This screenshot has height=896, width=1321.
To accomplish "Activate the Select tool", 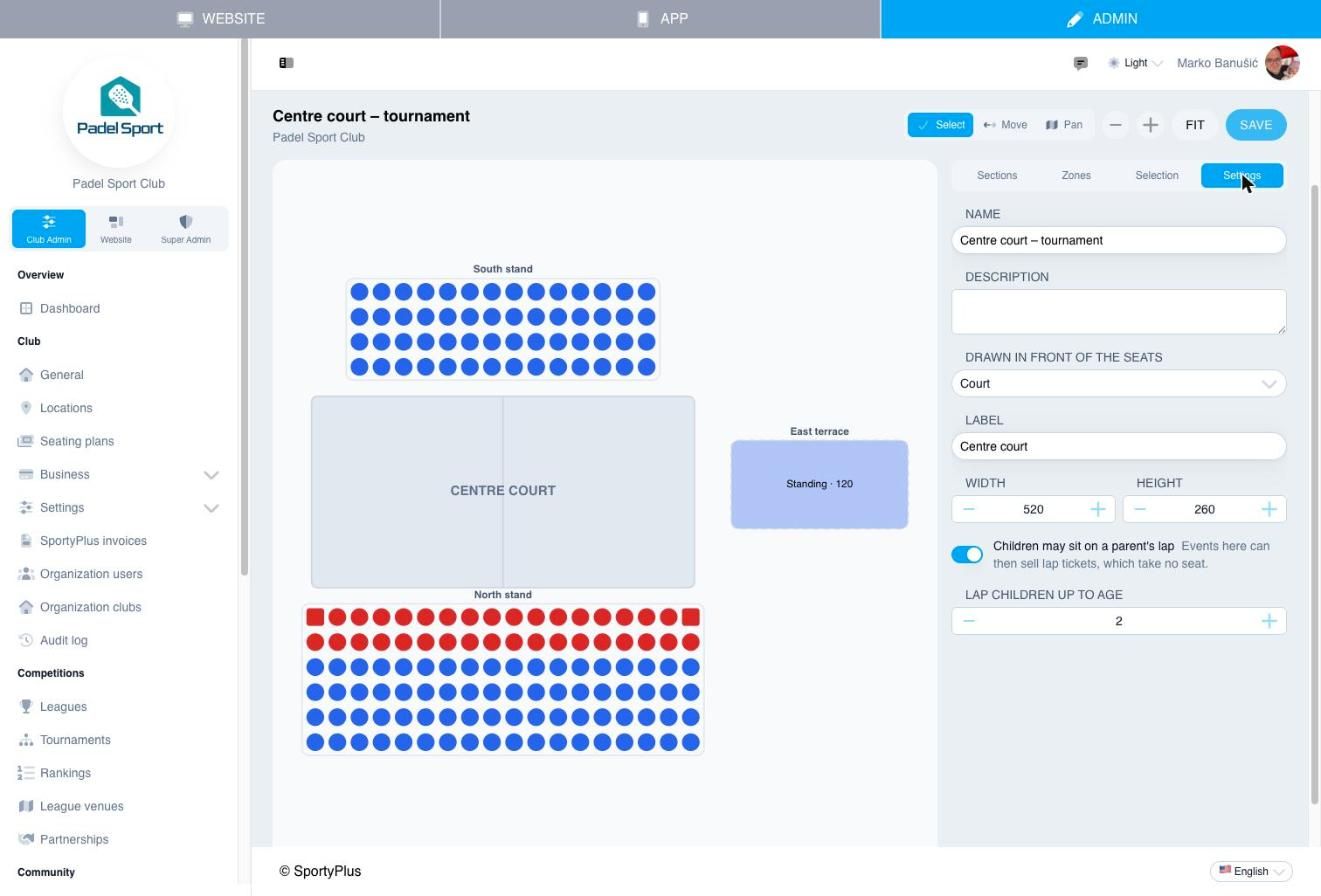I will 940,125.
